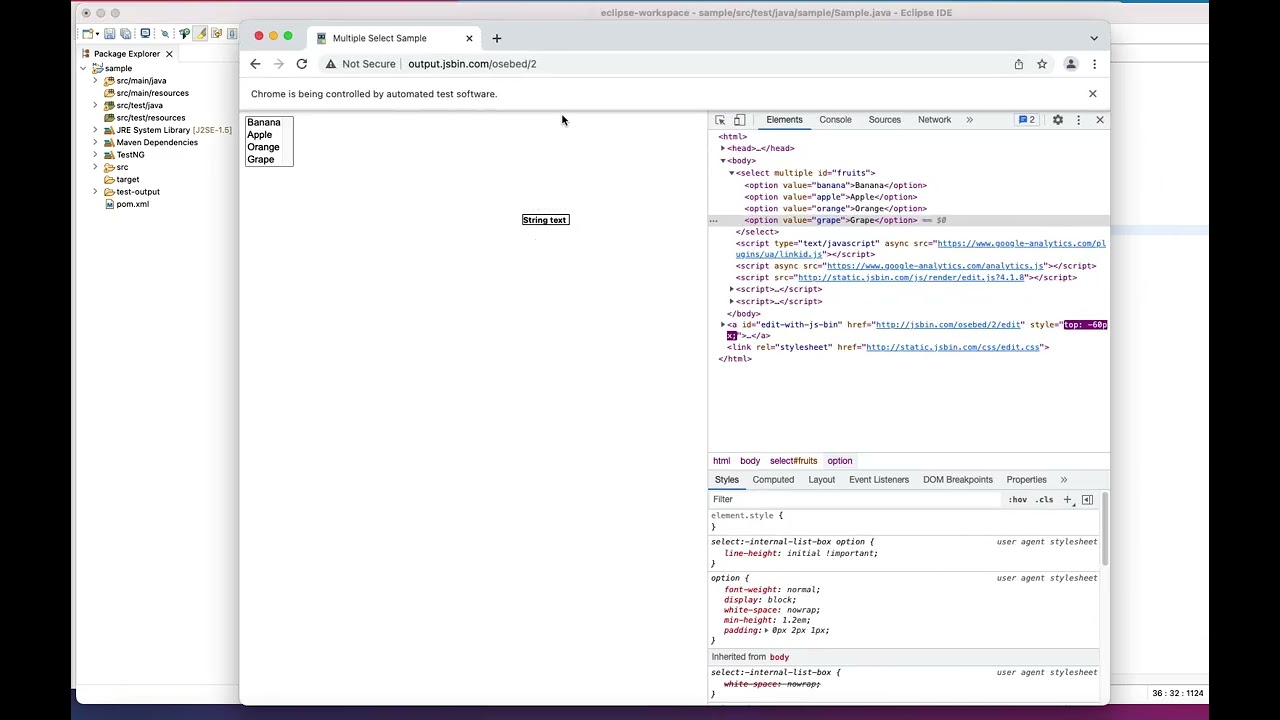Image resolution: width=1280 pixels, height=720 pixels.
Task: Open the DevTools settings gear
Action: [x=1058, y=120]
